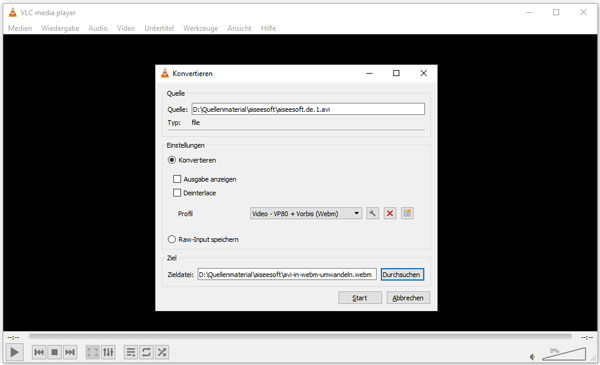Click the Next track button

(x=70, y=352)
